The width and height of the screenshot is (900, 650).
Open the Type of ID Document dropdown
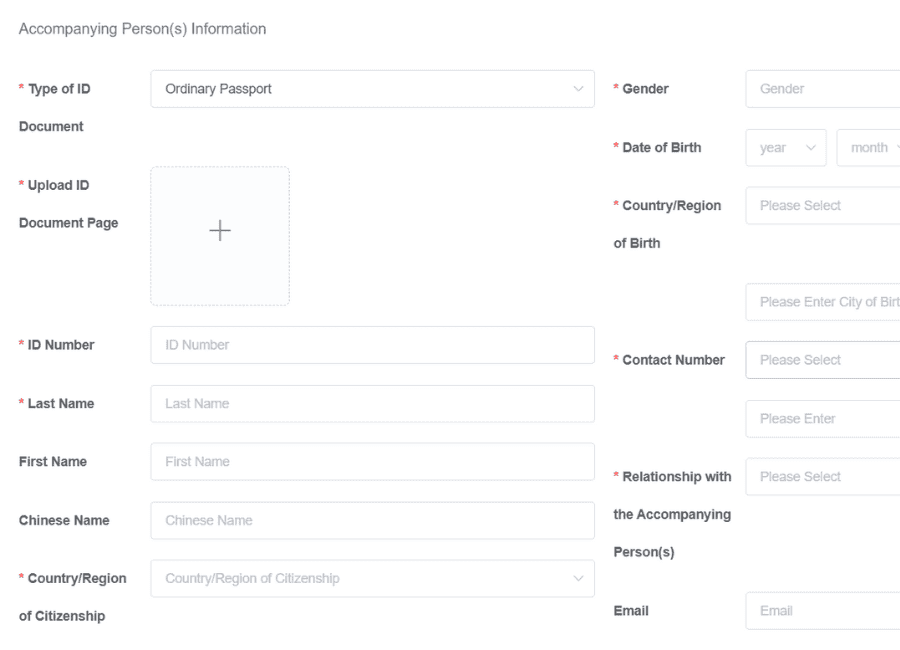pos(372,89)
